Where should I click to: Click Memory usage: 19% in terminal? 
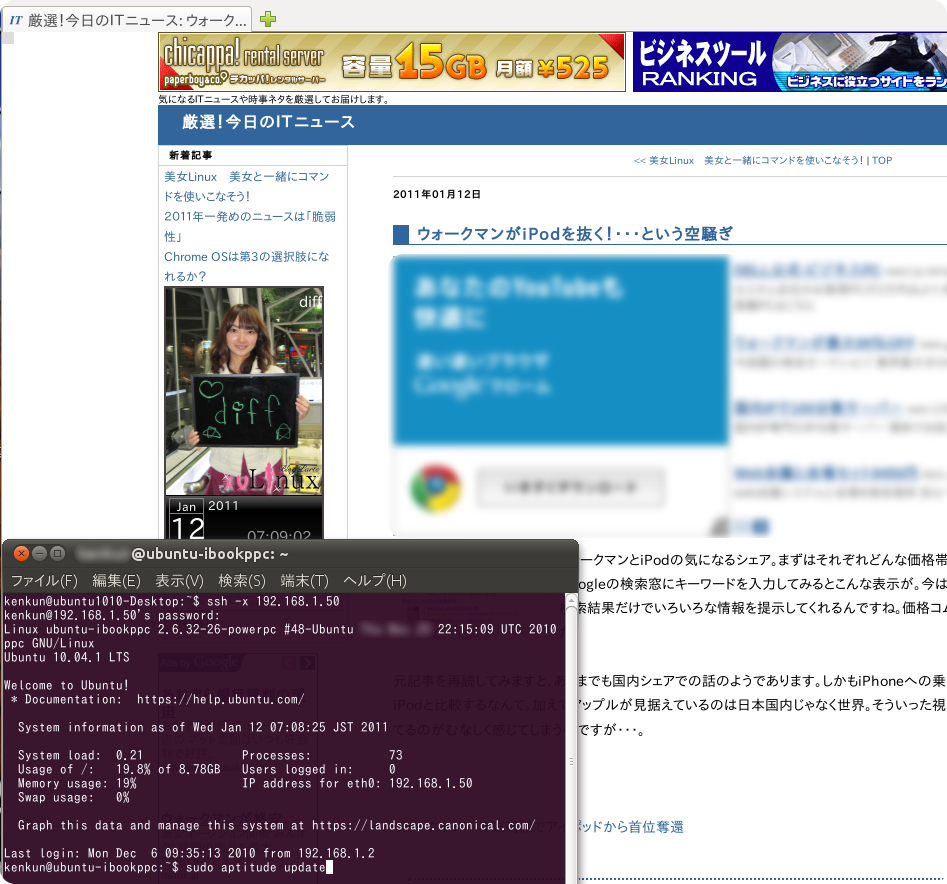[x=77, y=783]
